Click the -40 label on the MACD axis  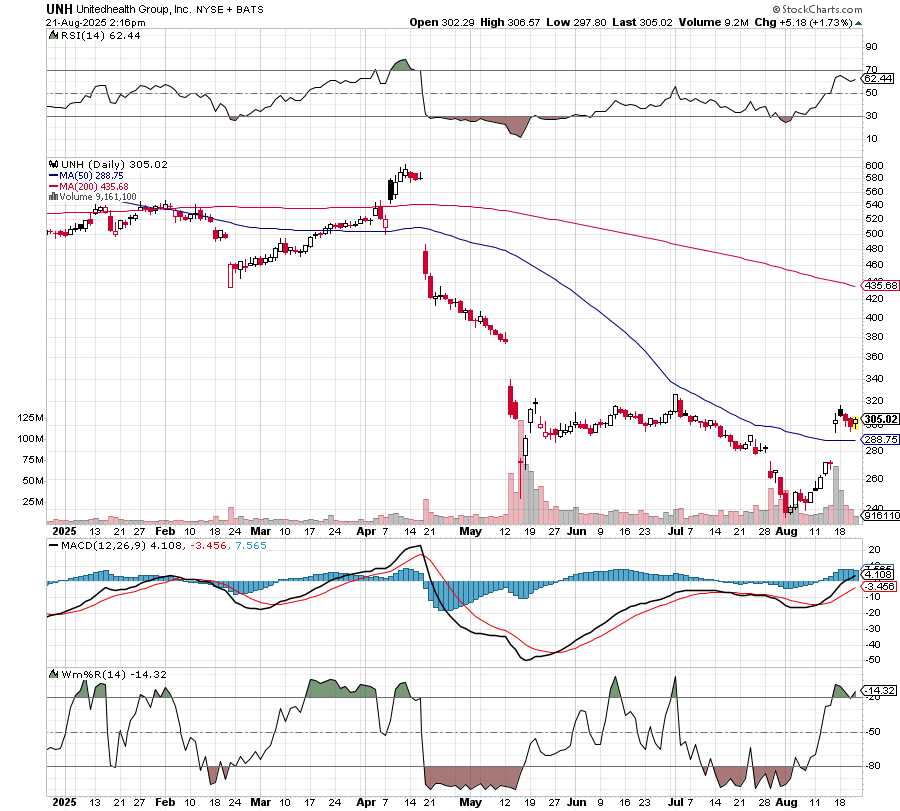click(874, 645)
